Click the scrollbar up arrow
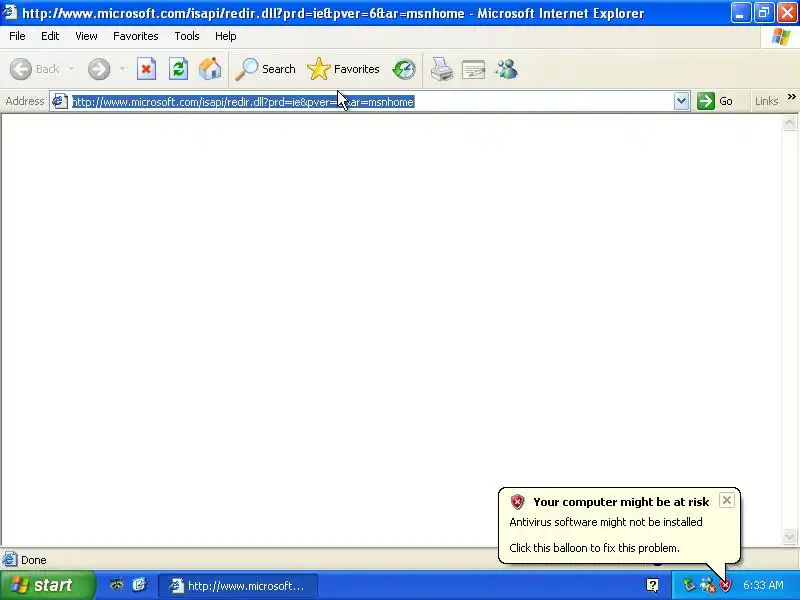 click(x=789, y=123)
